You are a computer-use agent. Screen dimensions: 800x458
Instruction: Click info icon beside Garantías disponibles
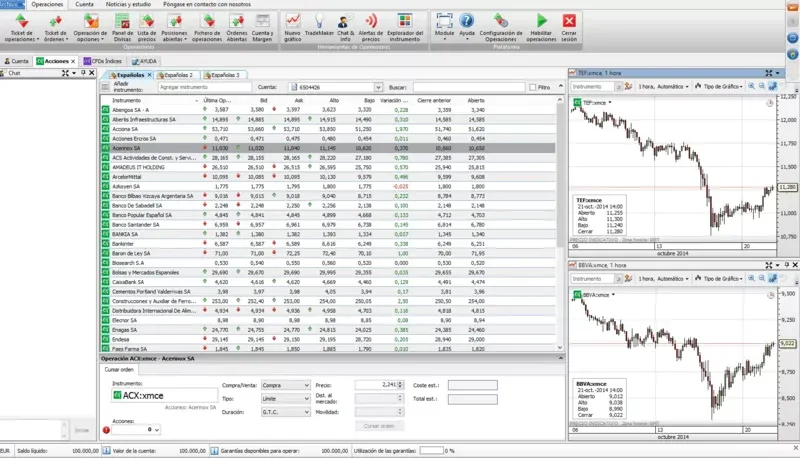pyautogui.click(x=214, y=451)
